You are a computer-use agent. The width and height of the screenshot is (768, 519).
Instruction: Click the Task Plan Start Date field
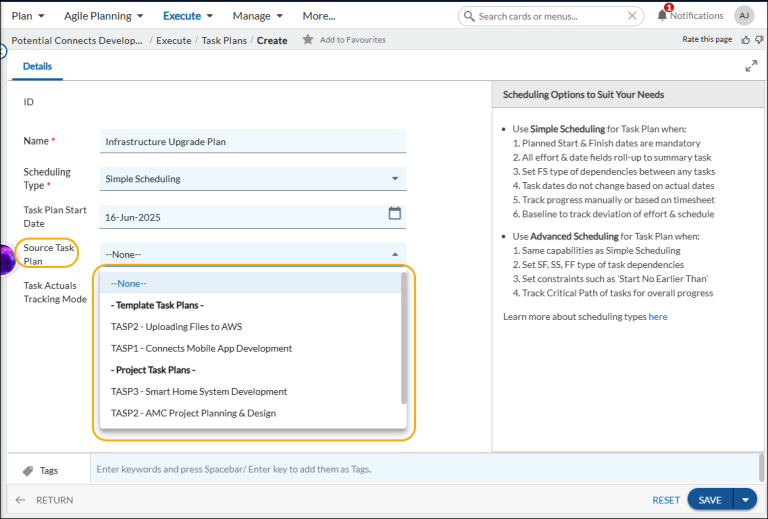tap(253, 217)
